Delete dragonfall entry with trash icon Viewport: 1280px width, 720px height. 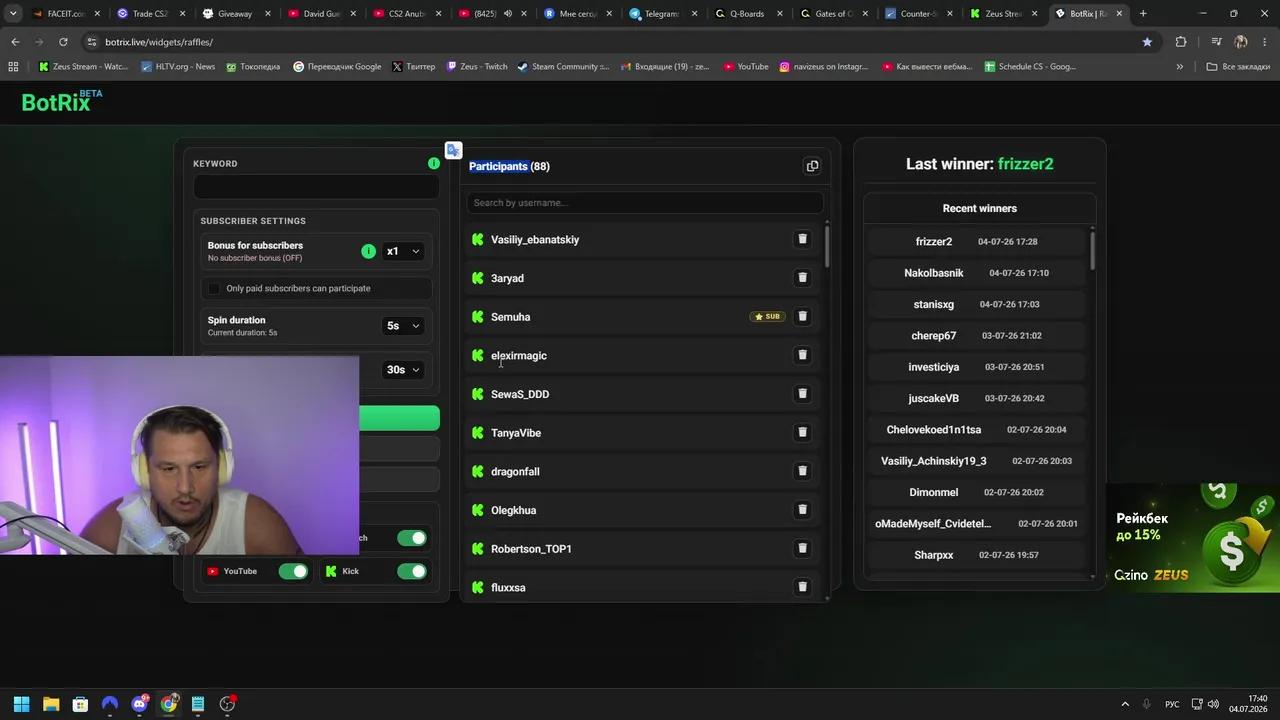pos(802,471)
